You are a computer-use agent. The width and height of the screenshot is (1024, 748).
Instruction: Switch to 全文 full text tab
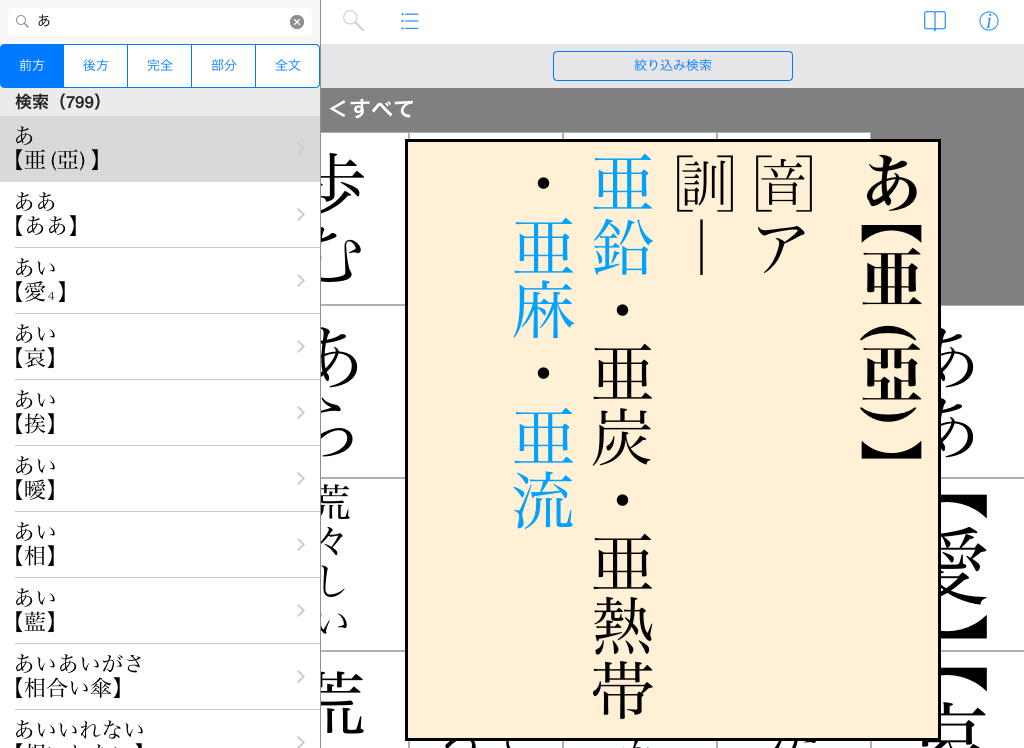[288, 66]
